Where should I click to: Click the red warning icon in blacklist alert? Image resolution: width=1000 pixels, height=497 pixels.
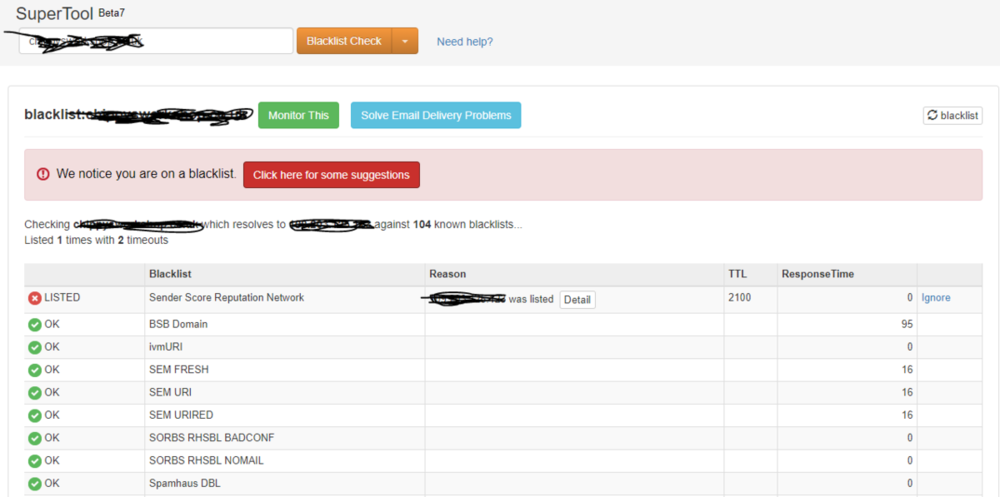tap(43, 174)
